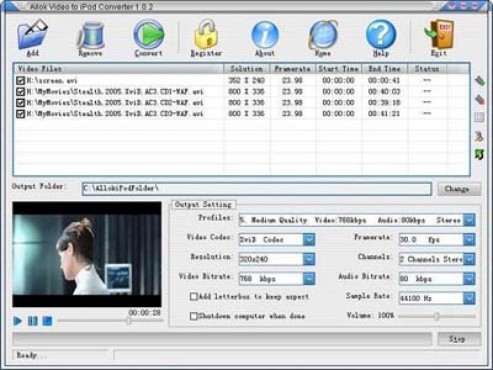This screenshot has width=493, height=370.
Task: Uncheck the Stealth CD1 file checkbox
Action: (20, 92)
